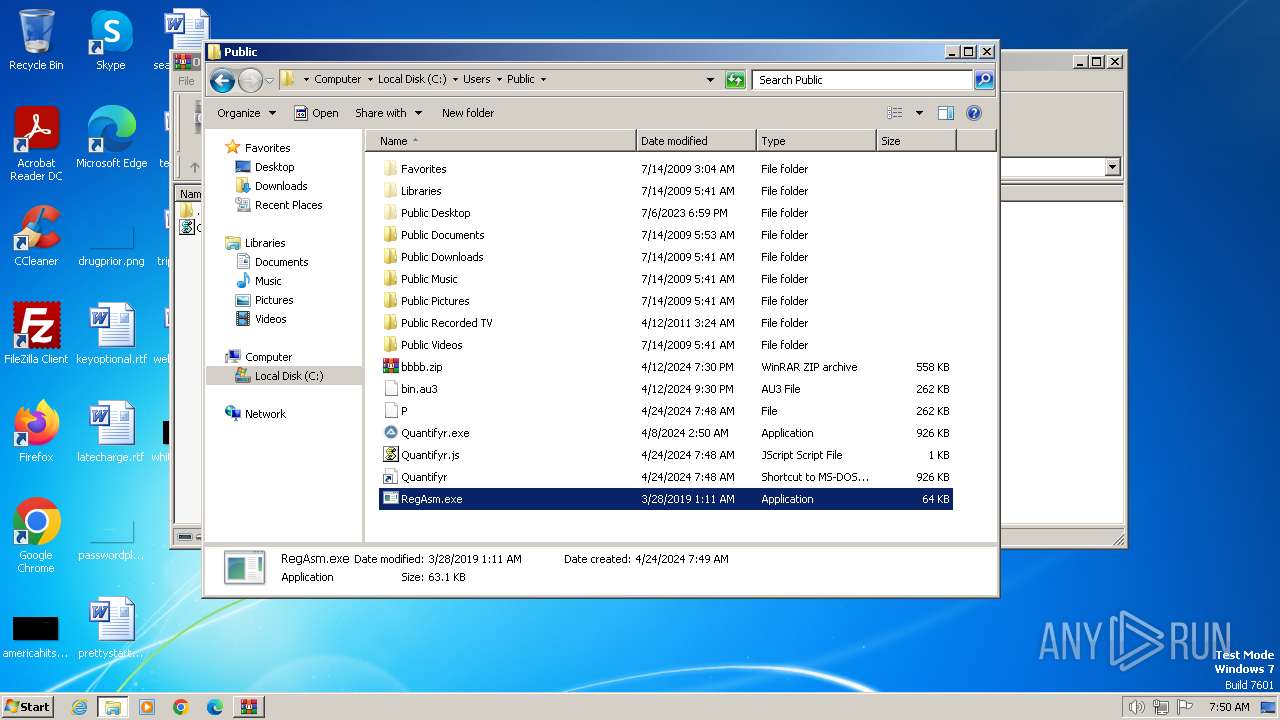
Task: Click the Forward navigation arrow in Explorer
Action: click(250, 80)
